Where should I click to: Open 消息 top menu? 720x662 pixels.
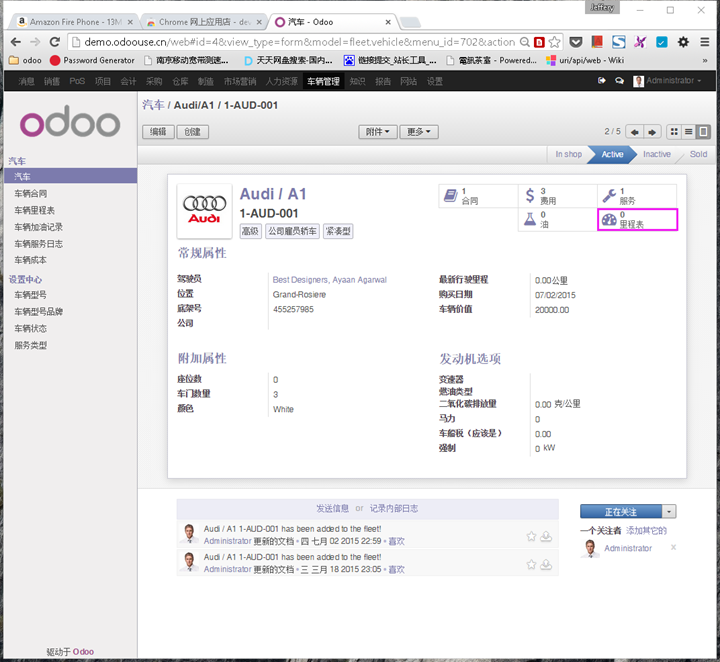[x=26, y=81]
